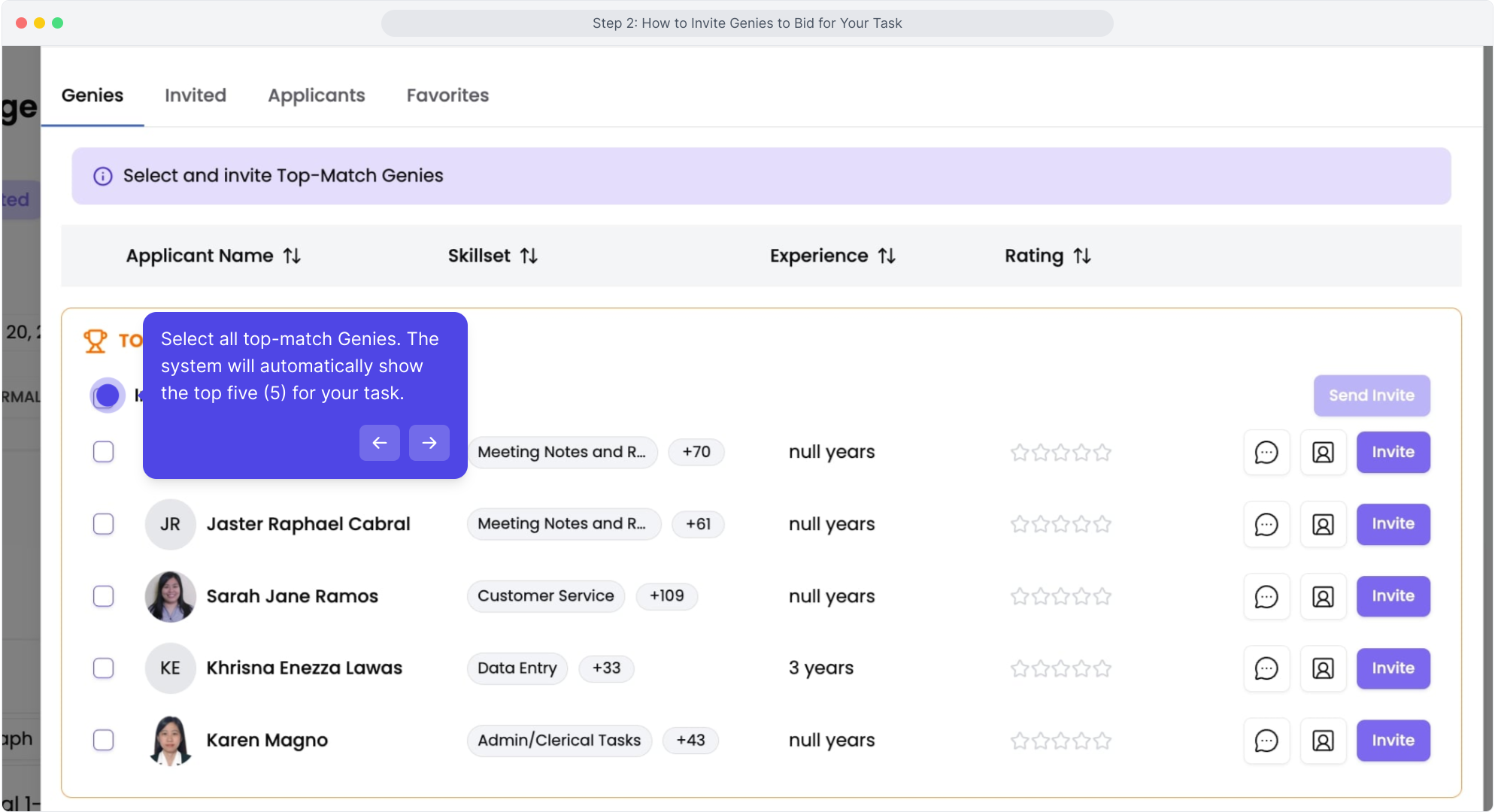Open chat icon in first Genie row
This screenshot has height=812, width=1495.
(x=1266, y=452)
